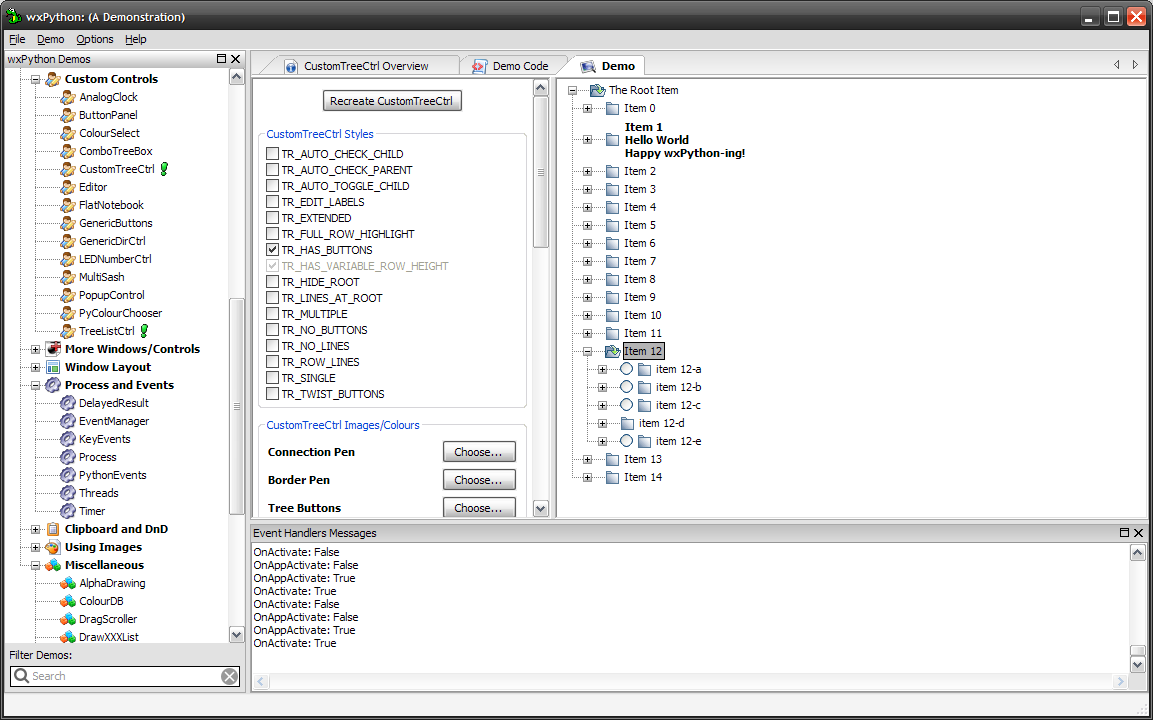Click Choose button for Connection Pen

[x=479, y=452]
